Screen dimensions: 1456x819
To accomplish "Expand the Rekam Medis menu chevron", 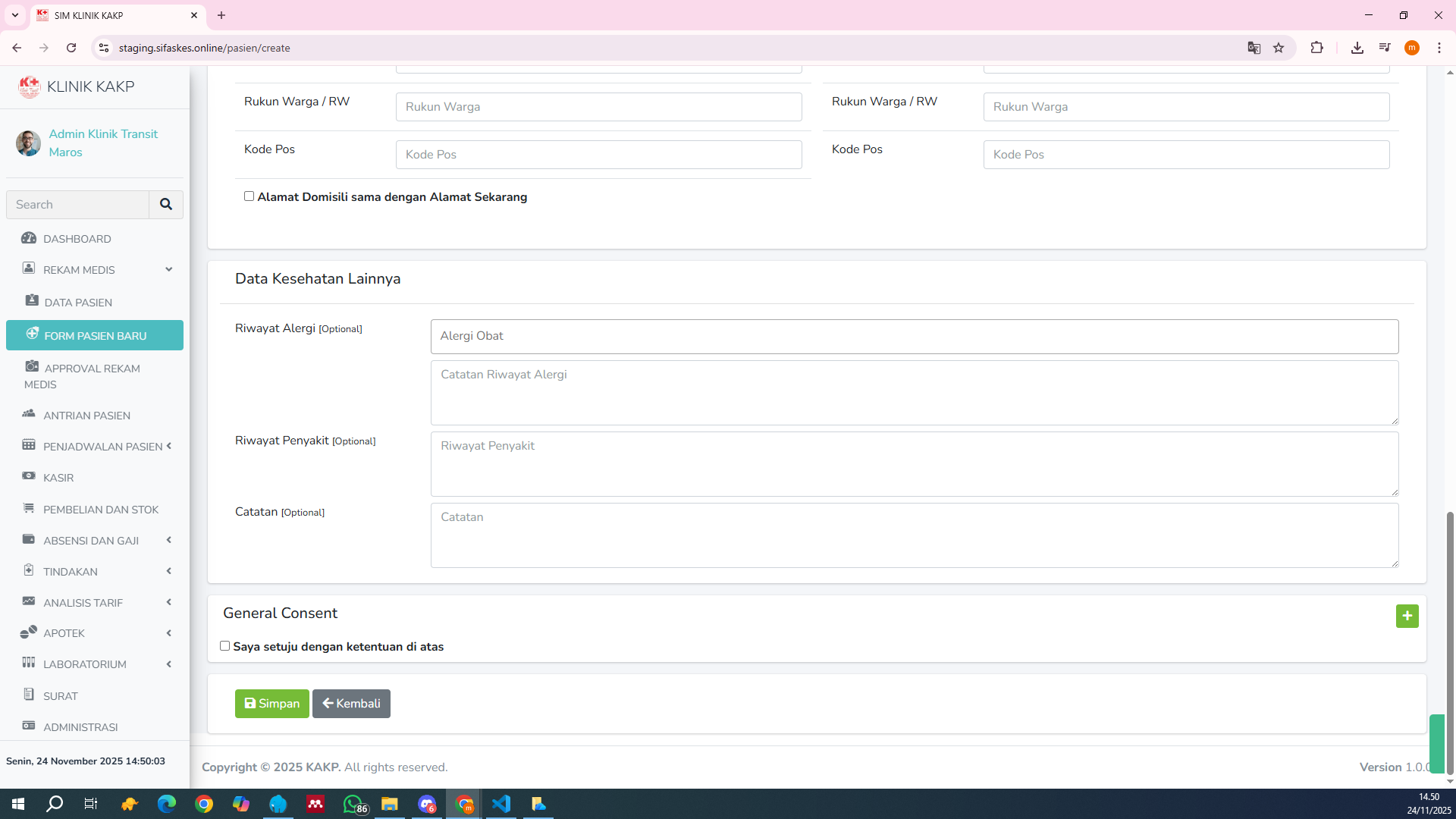I will (168, 269).
